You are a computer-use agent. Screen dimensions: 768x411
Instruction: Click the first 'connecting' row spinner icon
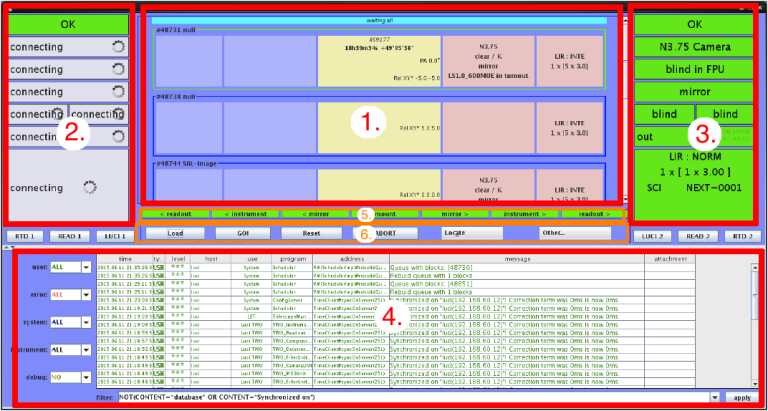(118, 47)
